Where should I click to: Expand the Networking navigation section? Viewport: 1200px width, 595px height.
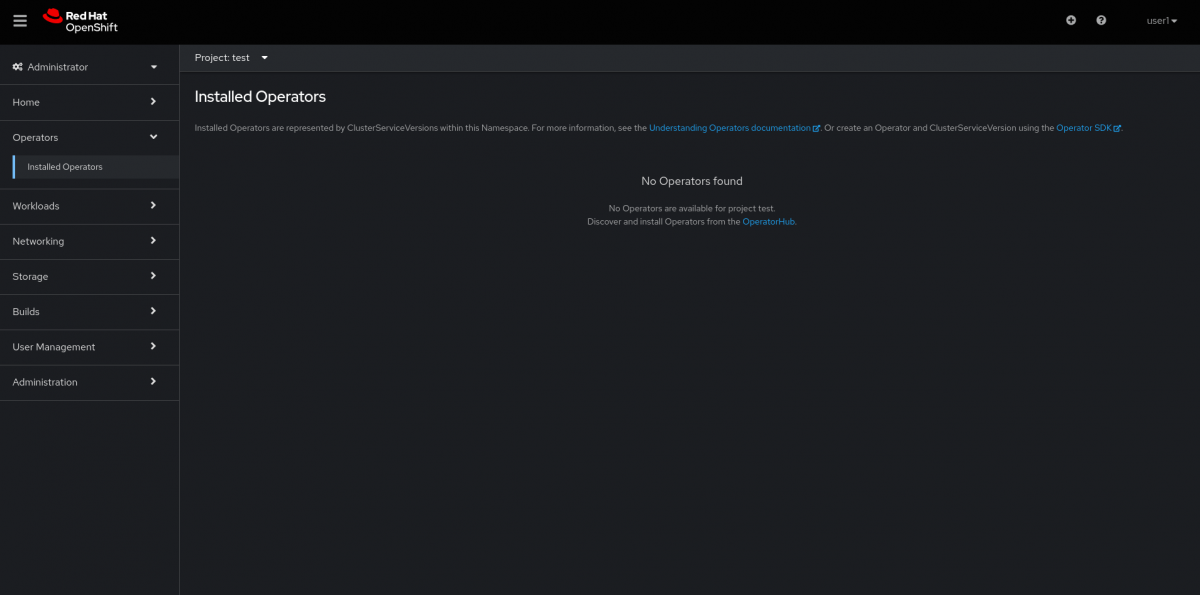click(x=85, y=241)
